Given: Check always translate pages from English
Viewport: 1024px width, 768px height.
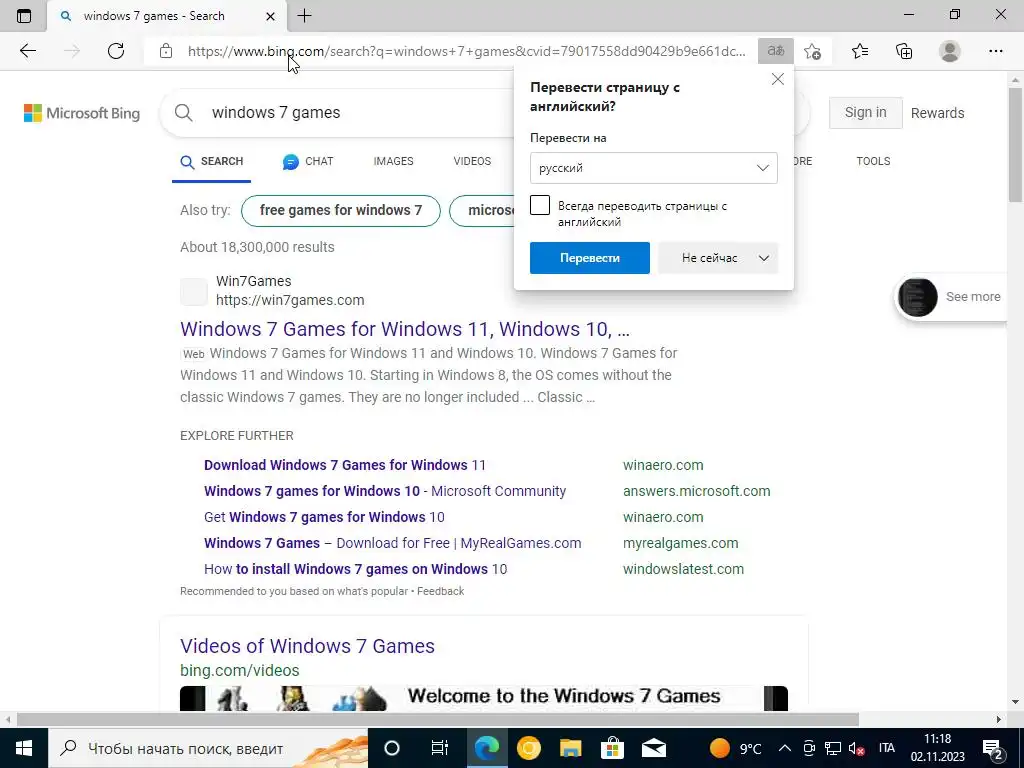Looking at the screenshot, I should pos(539,205).
